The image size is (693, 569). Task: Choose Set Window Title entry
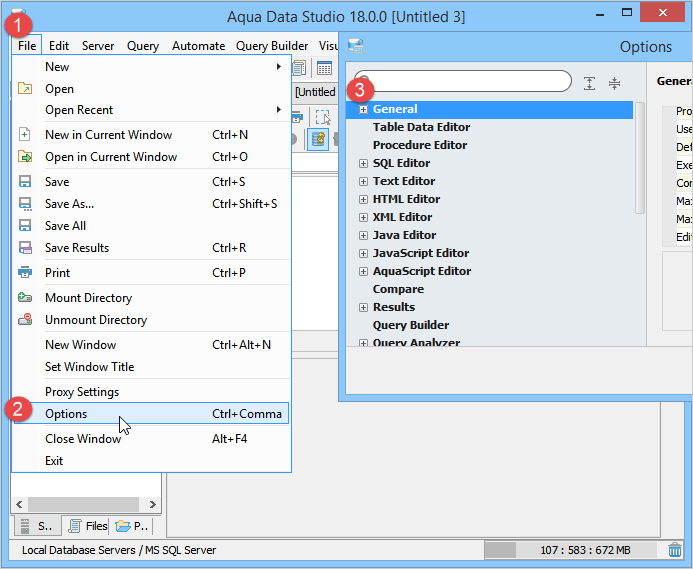(x=151, y=367)
